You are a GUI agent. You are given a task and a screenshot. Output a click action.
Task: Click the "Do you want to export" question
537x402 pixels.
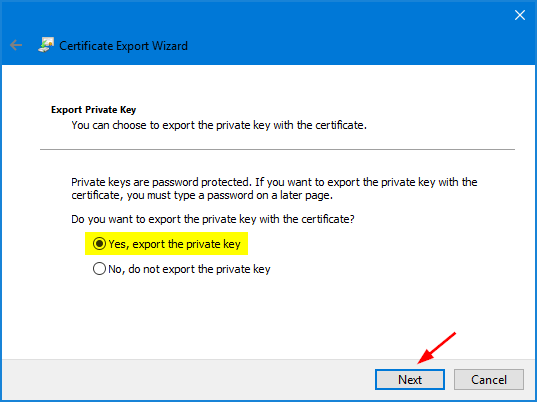(213, 219)
